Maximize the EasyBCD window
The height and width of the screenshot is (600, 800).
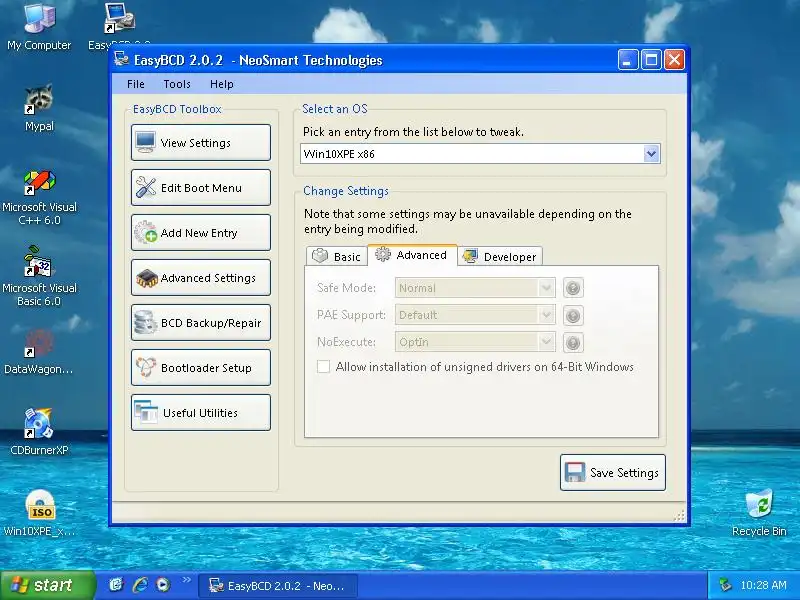(651, 60)
